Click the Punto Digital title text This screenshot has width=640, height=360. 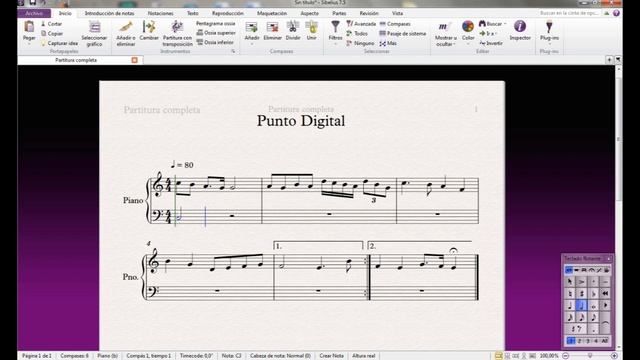coord(301,121)
